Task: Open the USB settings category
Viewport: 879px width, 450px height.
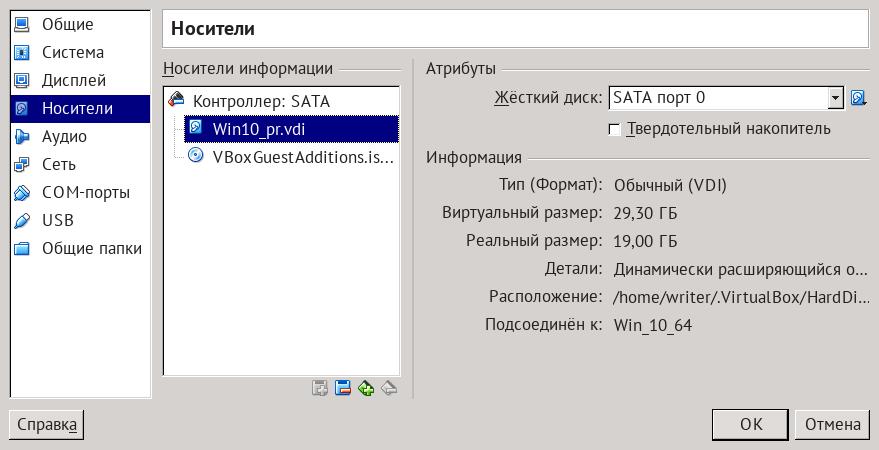Action: pos(80,221)
